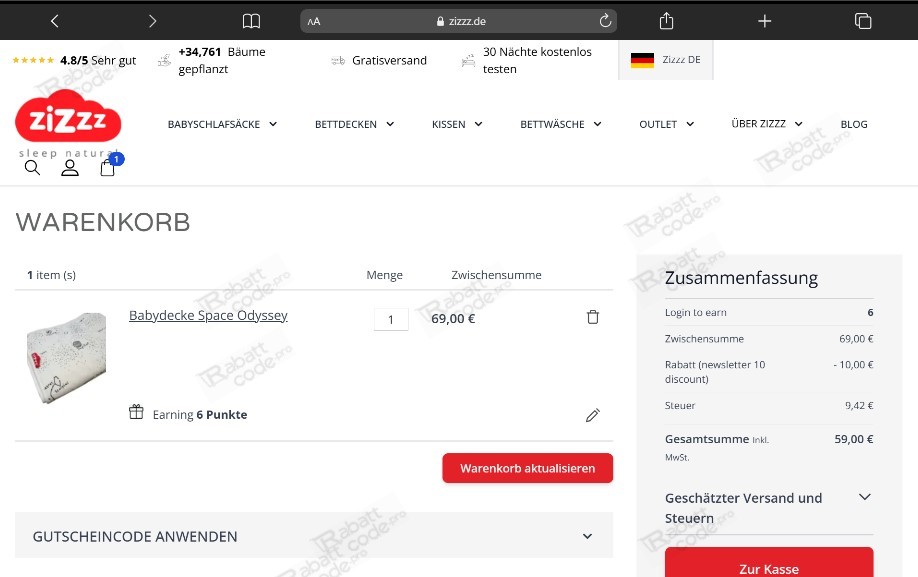The height and width of the screenshot is (577, 918).
Task: Open site search magnifier icon
Action: (x=32, y=168)
